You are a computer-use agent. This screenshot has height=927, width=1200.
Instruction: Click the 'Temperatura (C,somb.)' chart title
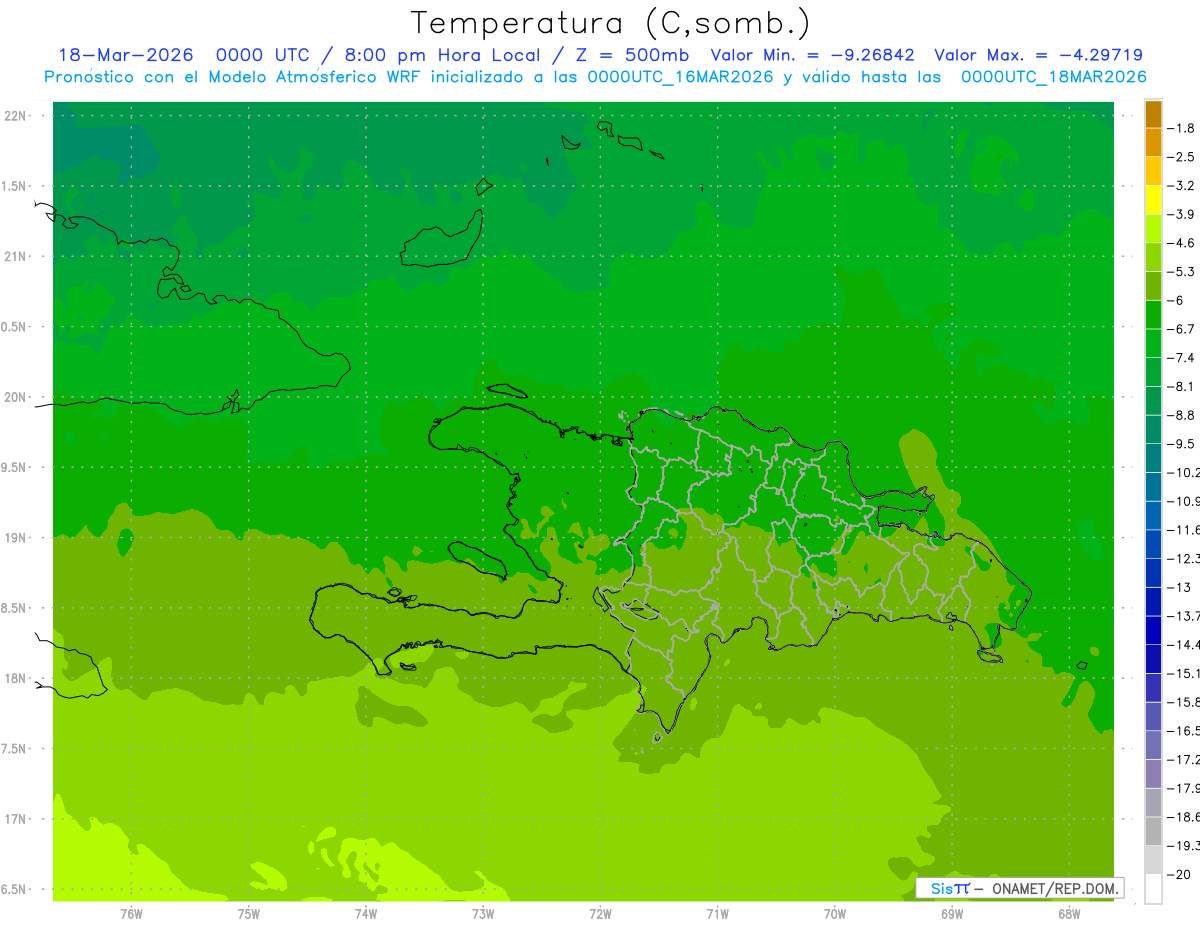click(x=610, y=24)
